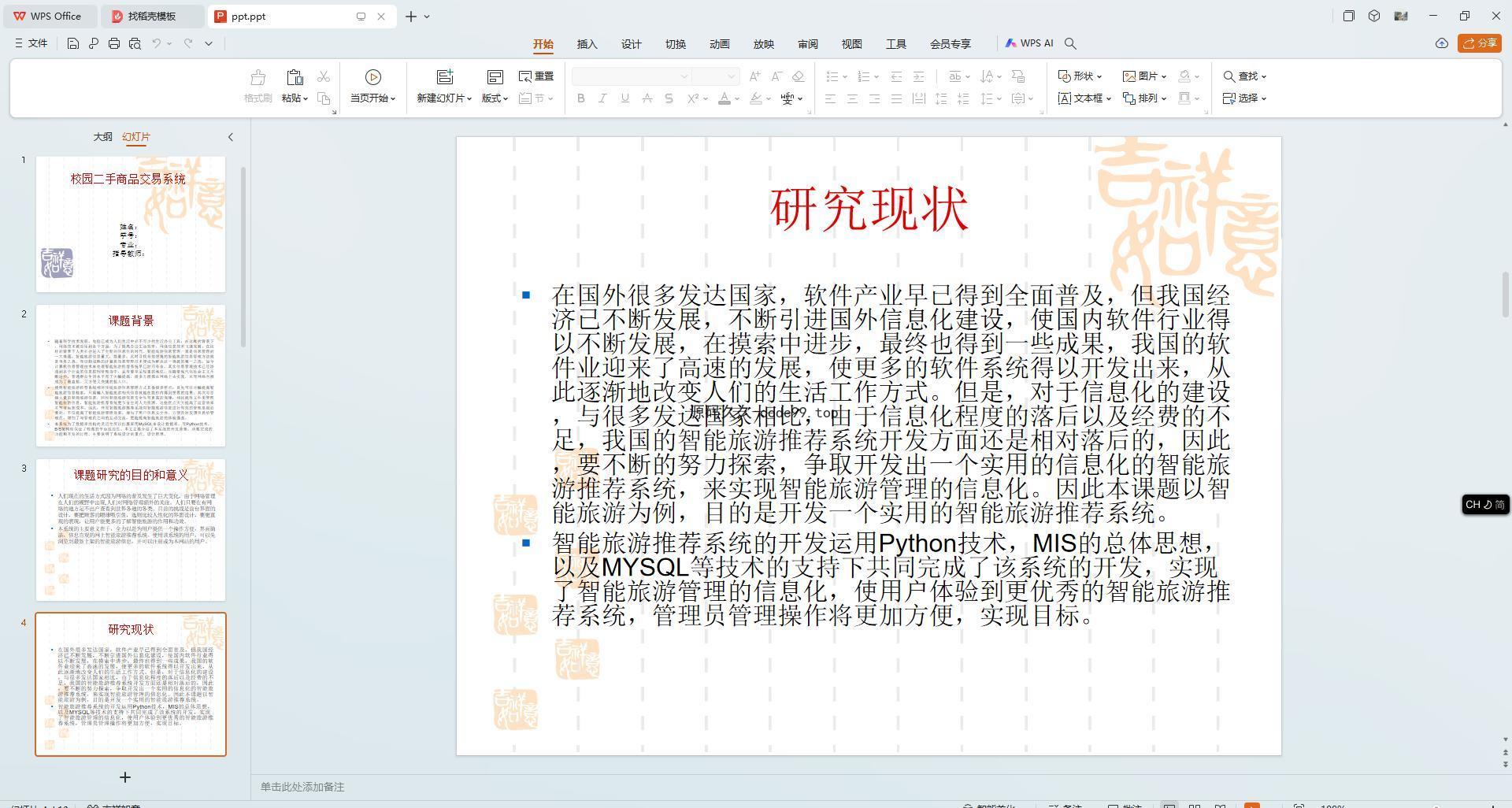Start slideshow from current slide icon
This screenshot has height=808, width=1512.
(x=373, y=76)
